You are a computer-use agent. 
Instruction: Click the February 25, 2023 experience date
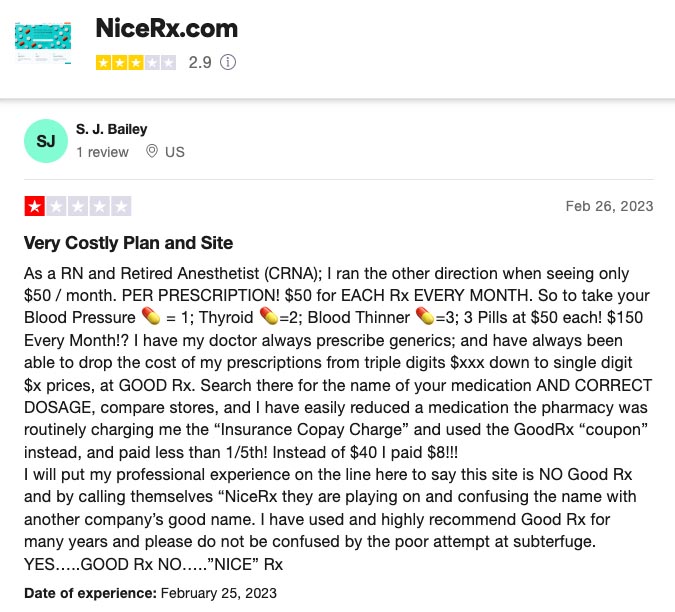click(219, 593)
